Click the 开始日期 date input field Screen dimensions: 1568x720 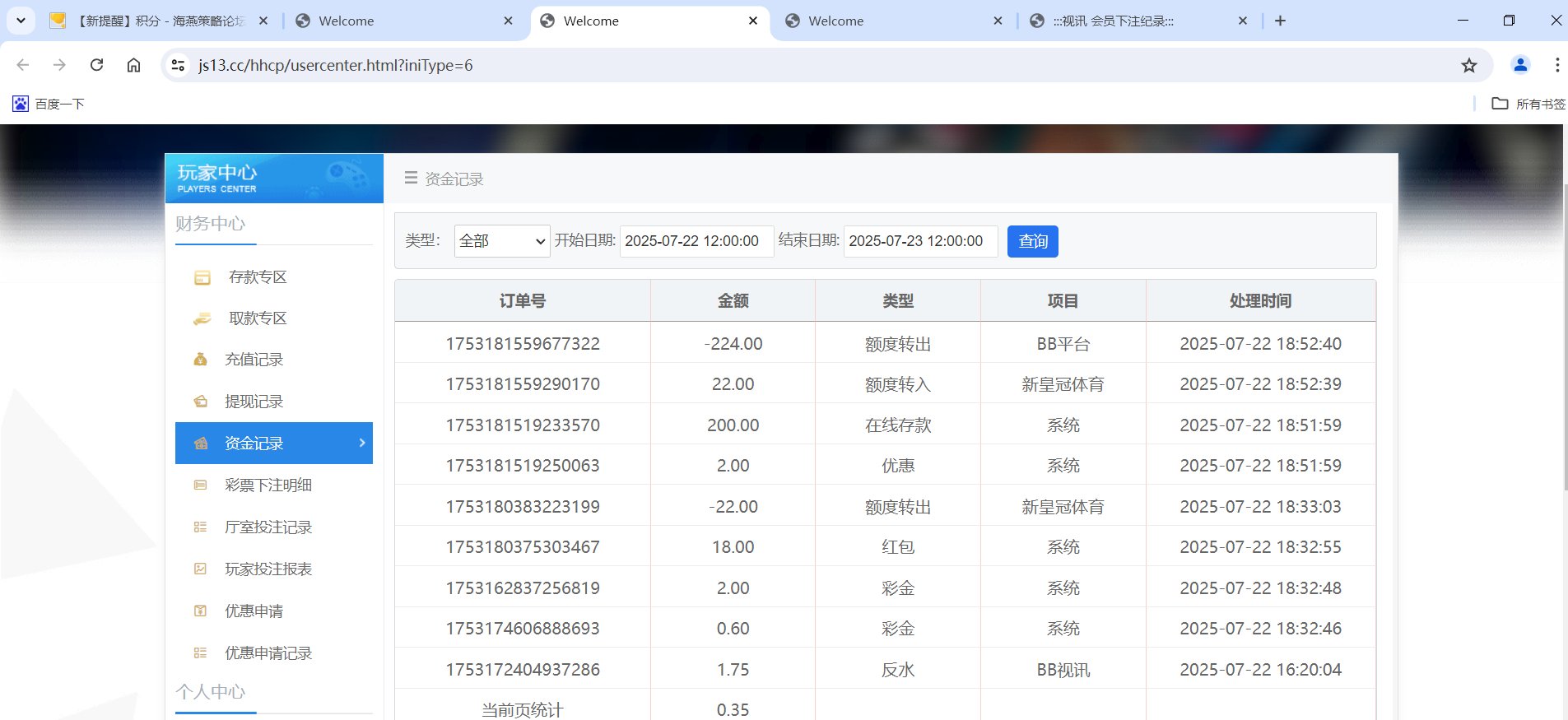point(696,241)
